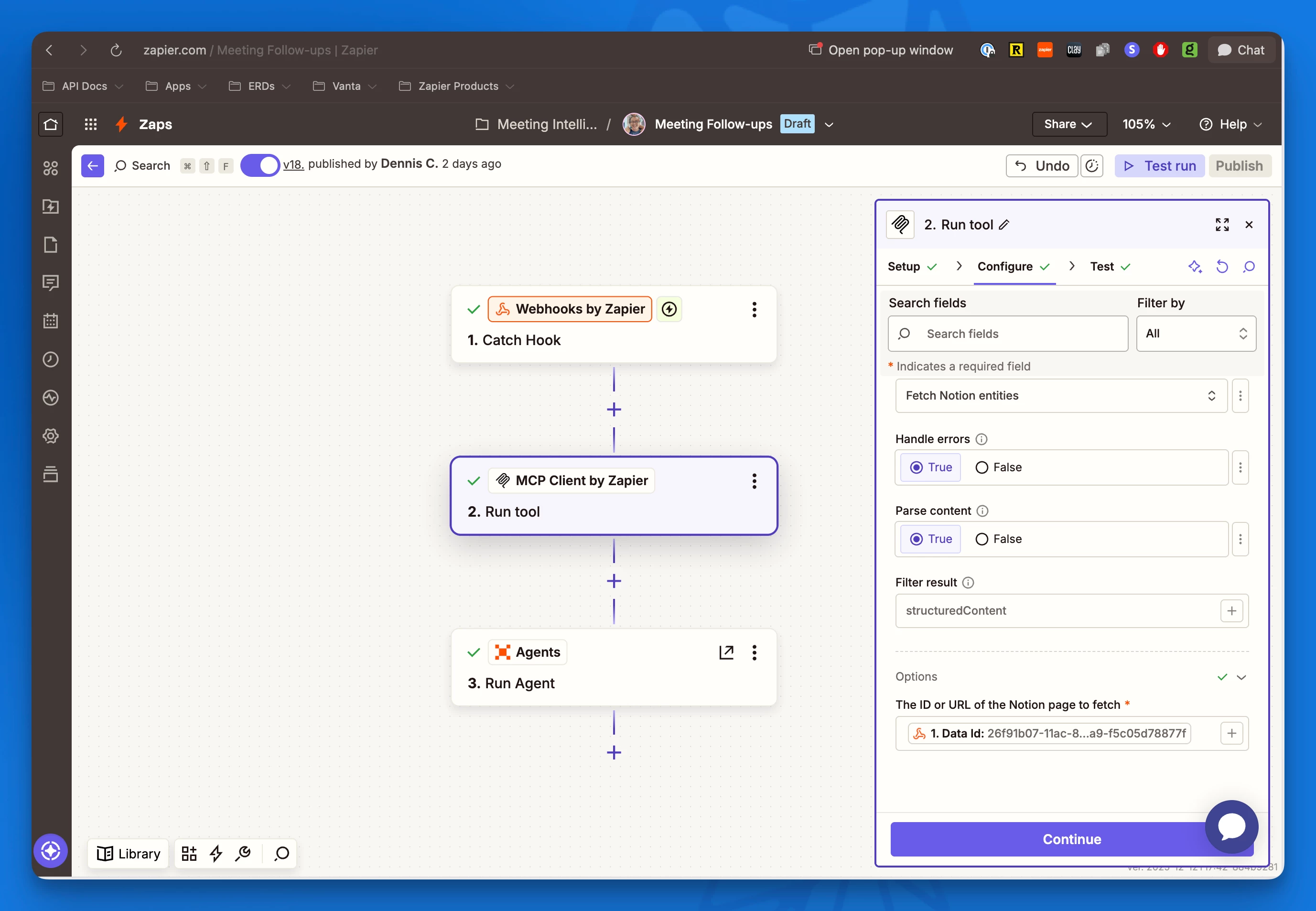The width and height of the screenshot is (1316, 911).
Task: Open three-dot menu on Catch Hook step
Action: point(754,309)
